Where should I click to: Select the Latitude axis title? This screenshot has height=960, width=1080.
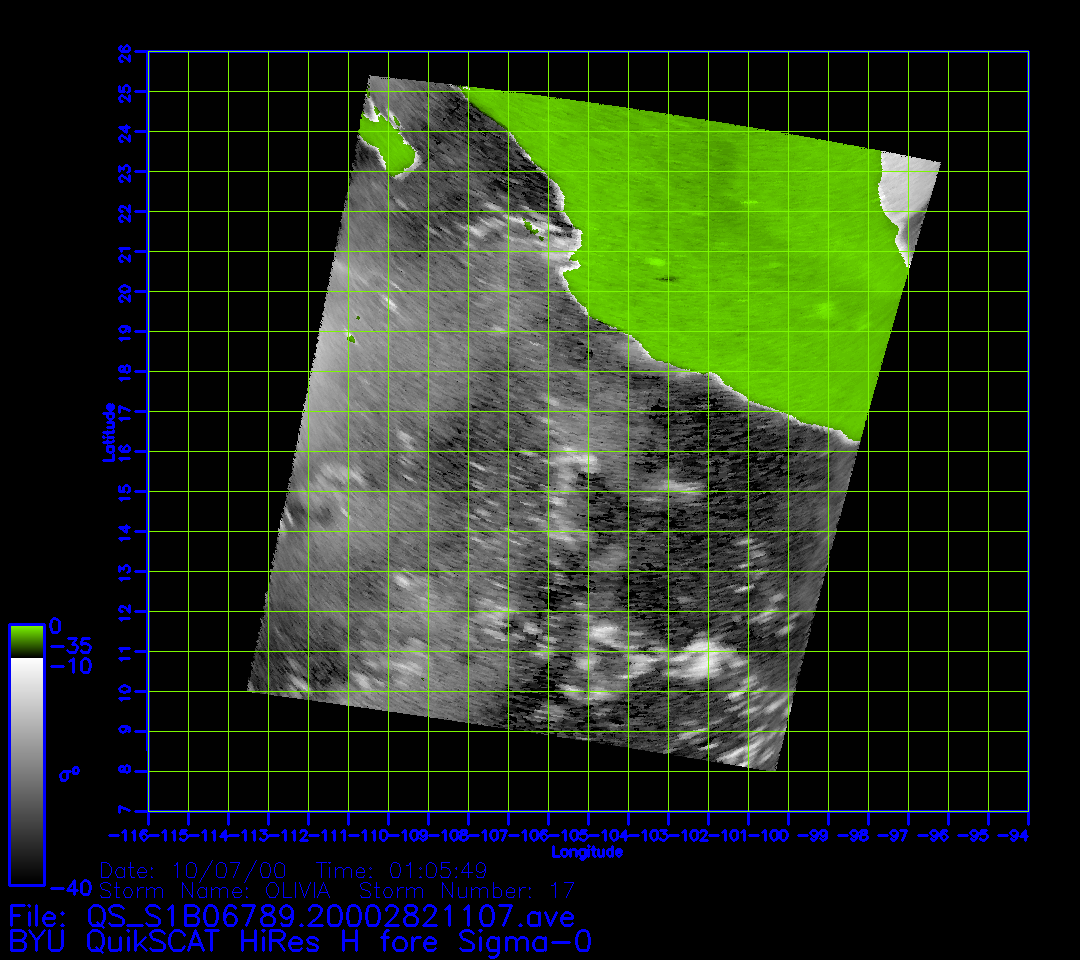105,432
